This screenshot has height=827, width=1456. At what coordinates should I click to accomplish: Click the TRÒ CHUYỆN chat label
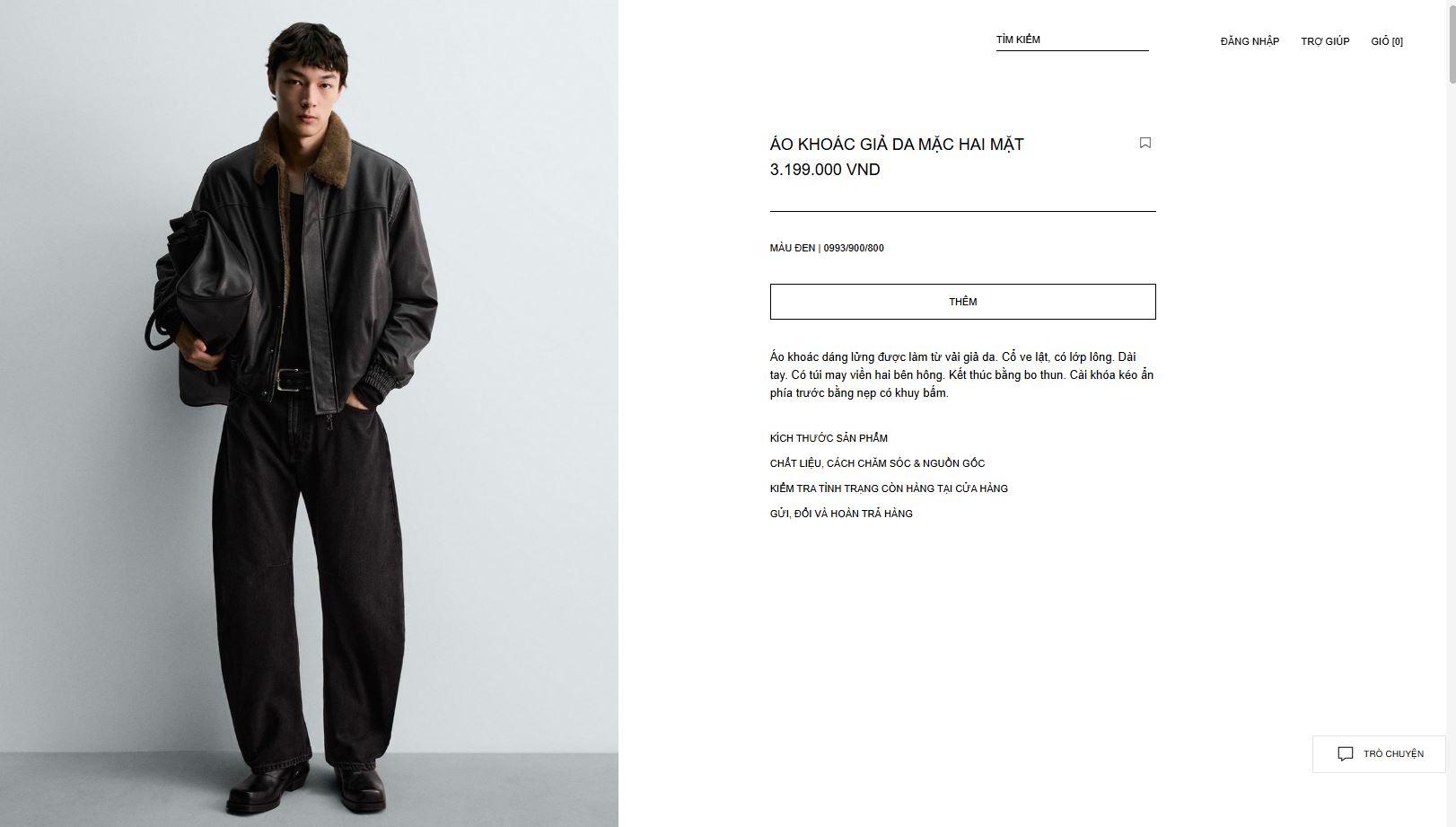1393,754
